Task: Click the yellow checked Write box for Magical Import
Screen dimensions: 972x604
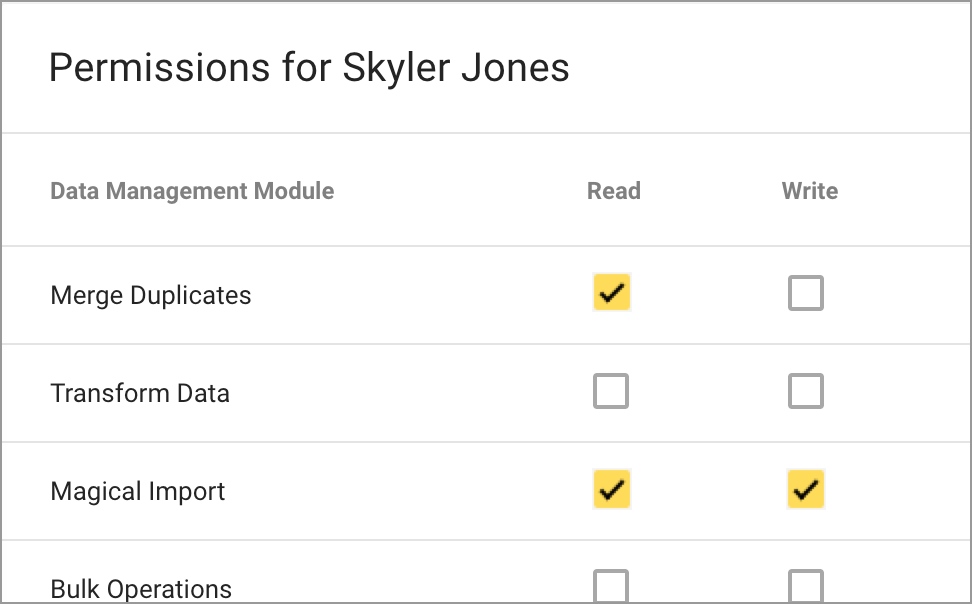Action: [806, 489]
